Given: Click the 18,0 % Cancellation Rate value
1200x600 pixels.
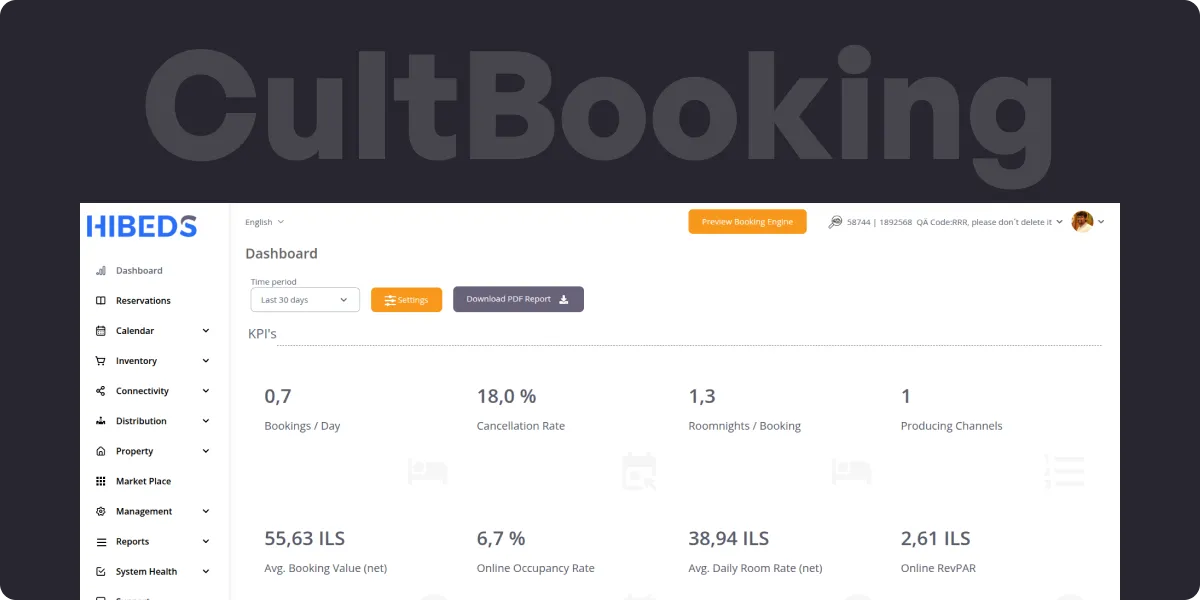Looking at the screenshot, I should click(x=506, y=396).
